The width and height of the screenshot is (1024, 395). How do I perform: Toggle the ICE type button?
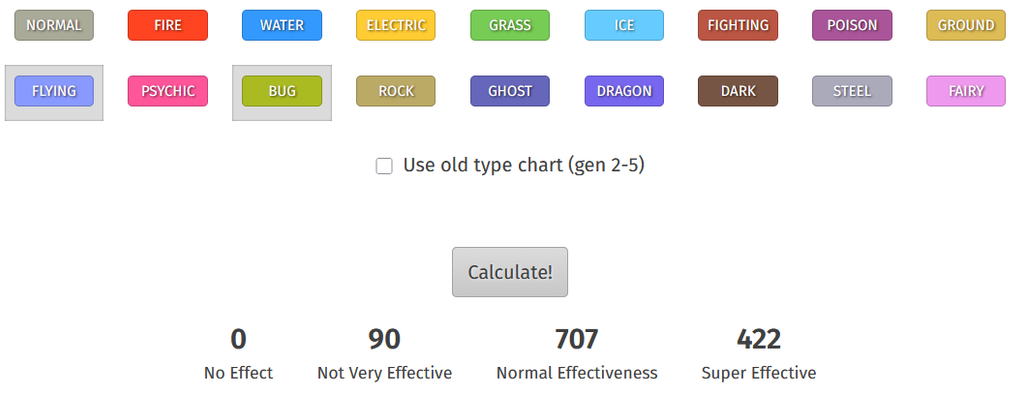point(624,25)
